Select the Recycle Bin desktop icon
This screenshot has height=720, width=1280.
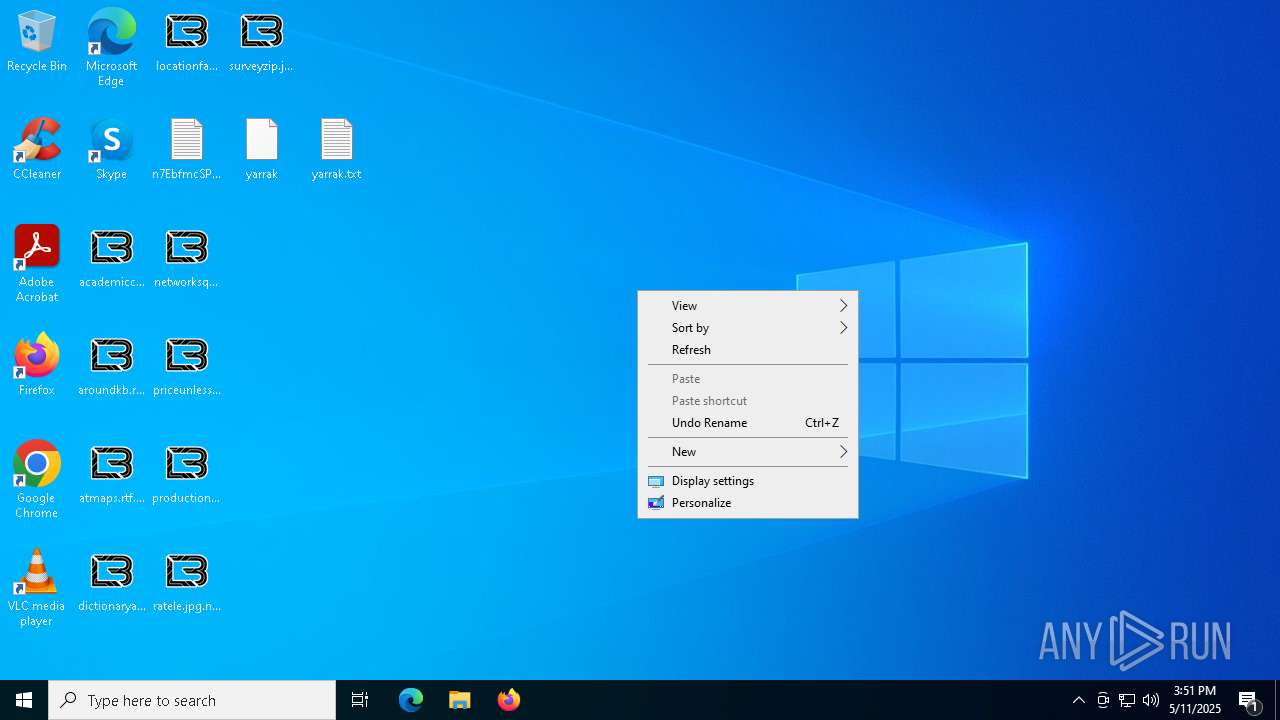pos(37,42)
